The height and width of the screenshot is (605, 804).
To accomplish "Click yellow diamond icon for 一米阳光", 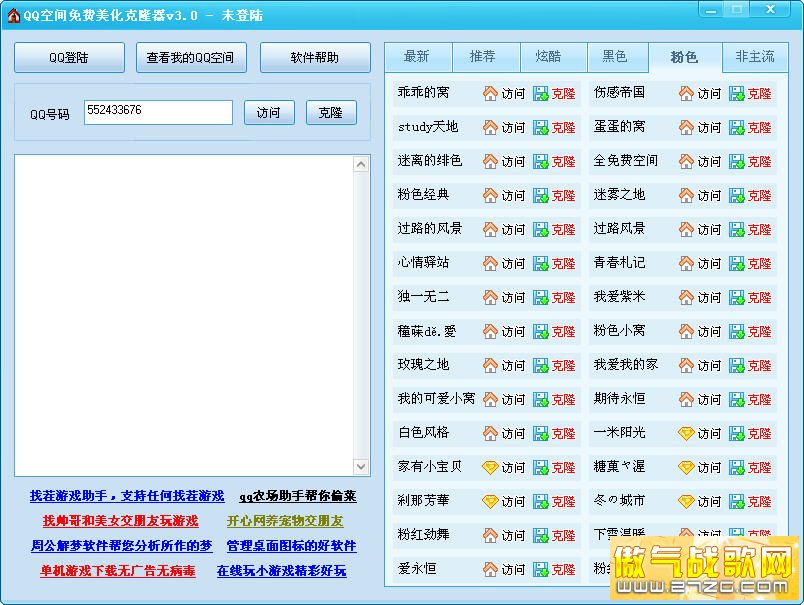I will click(686, 433).
